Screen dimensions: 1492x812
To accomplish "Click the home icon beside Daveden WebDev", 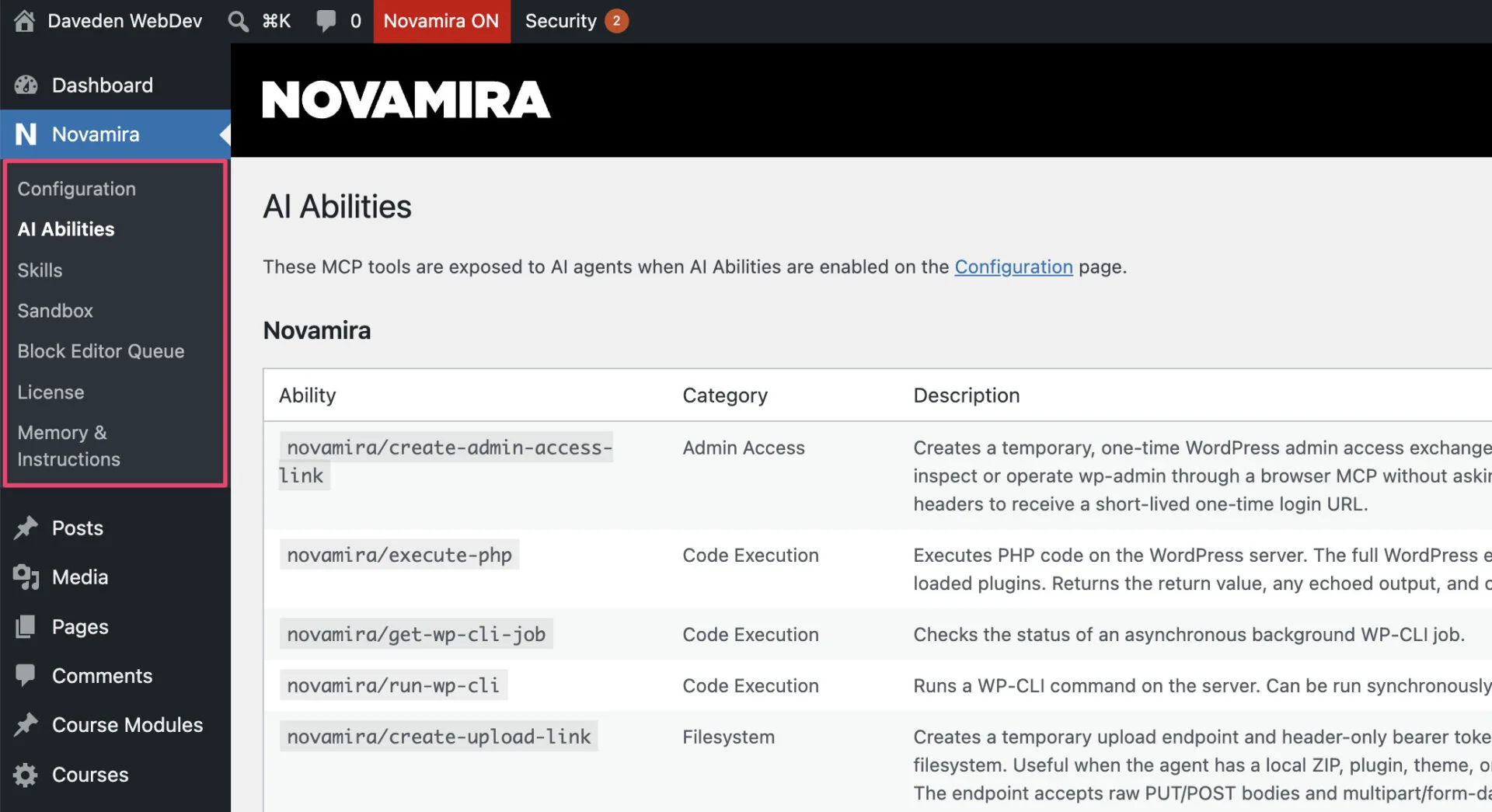I will 24,21.
